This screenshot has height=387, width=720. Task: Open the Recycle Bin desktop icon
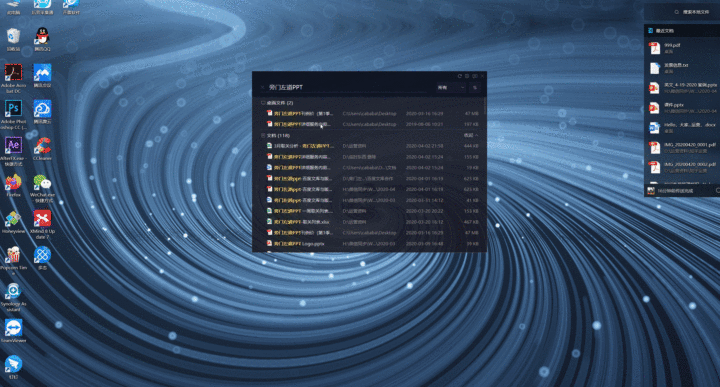[x=13, y=39]
